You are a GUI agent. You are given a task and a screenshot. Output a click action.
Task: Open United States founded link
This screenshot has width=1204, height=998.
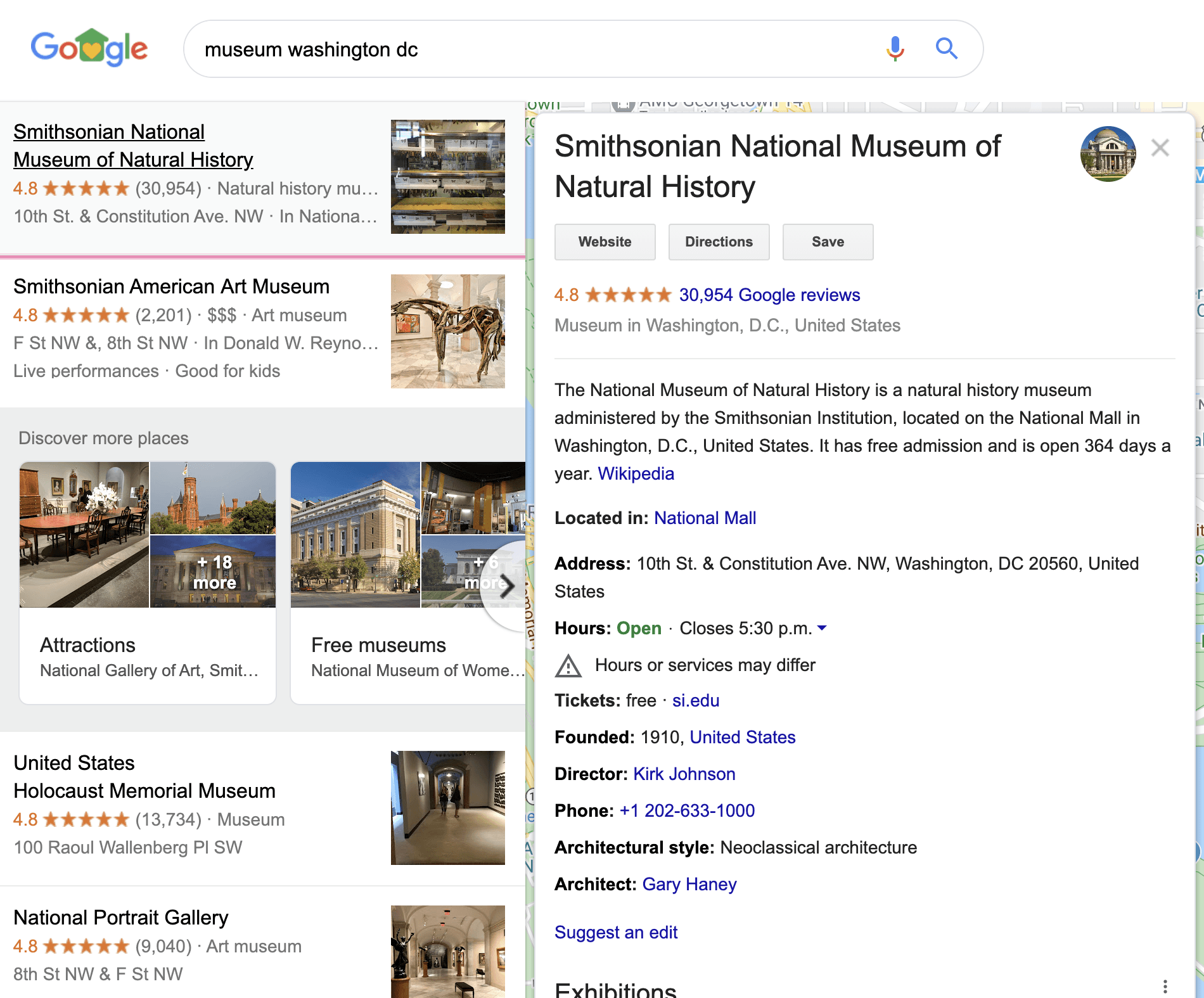coord(742,738)
